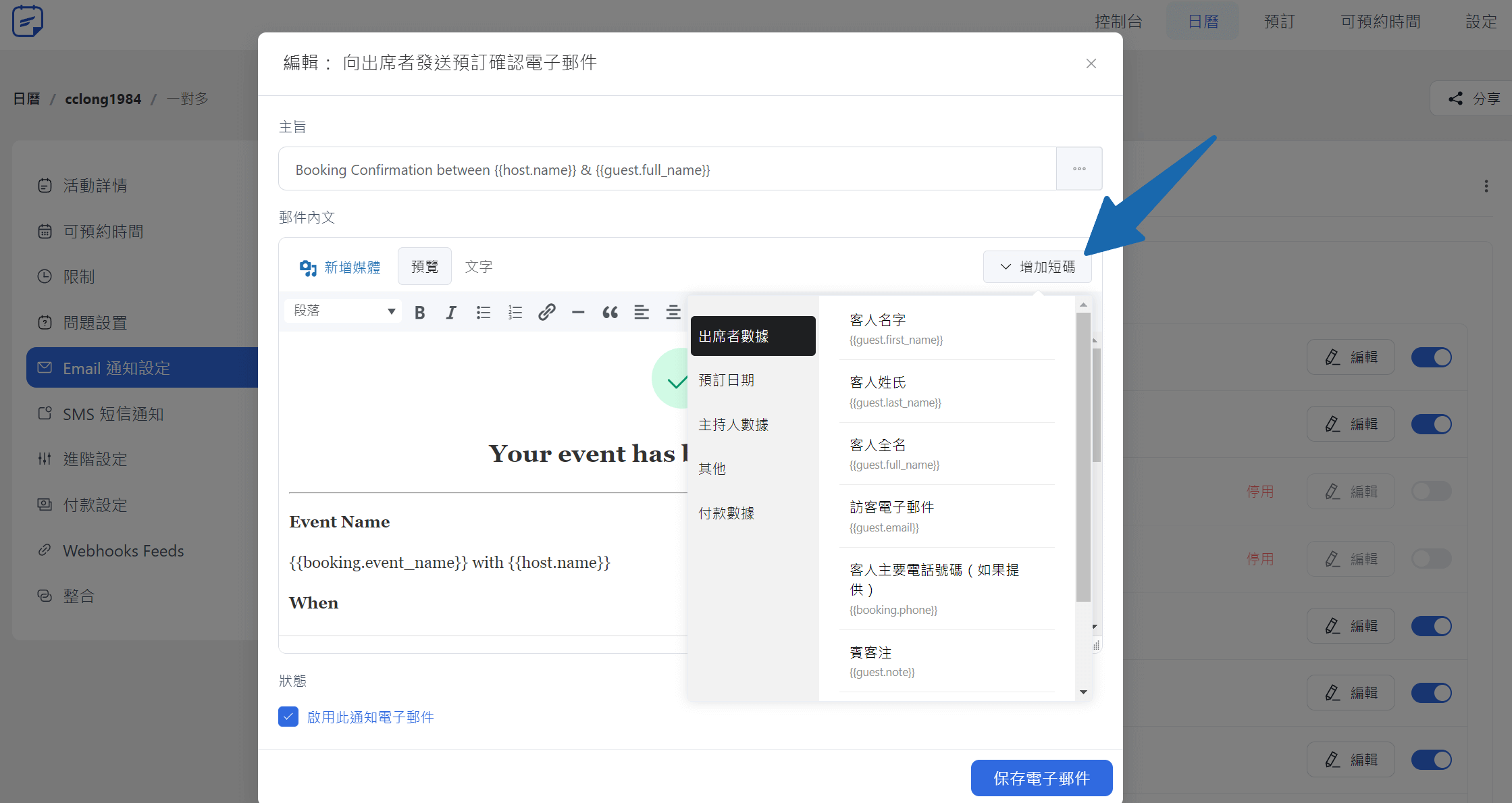Toggle bold formatting in the editor toolbar
The height and width of the screenshot is (803, 1512).
tap(419, 312)
